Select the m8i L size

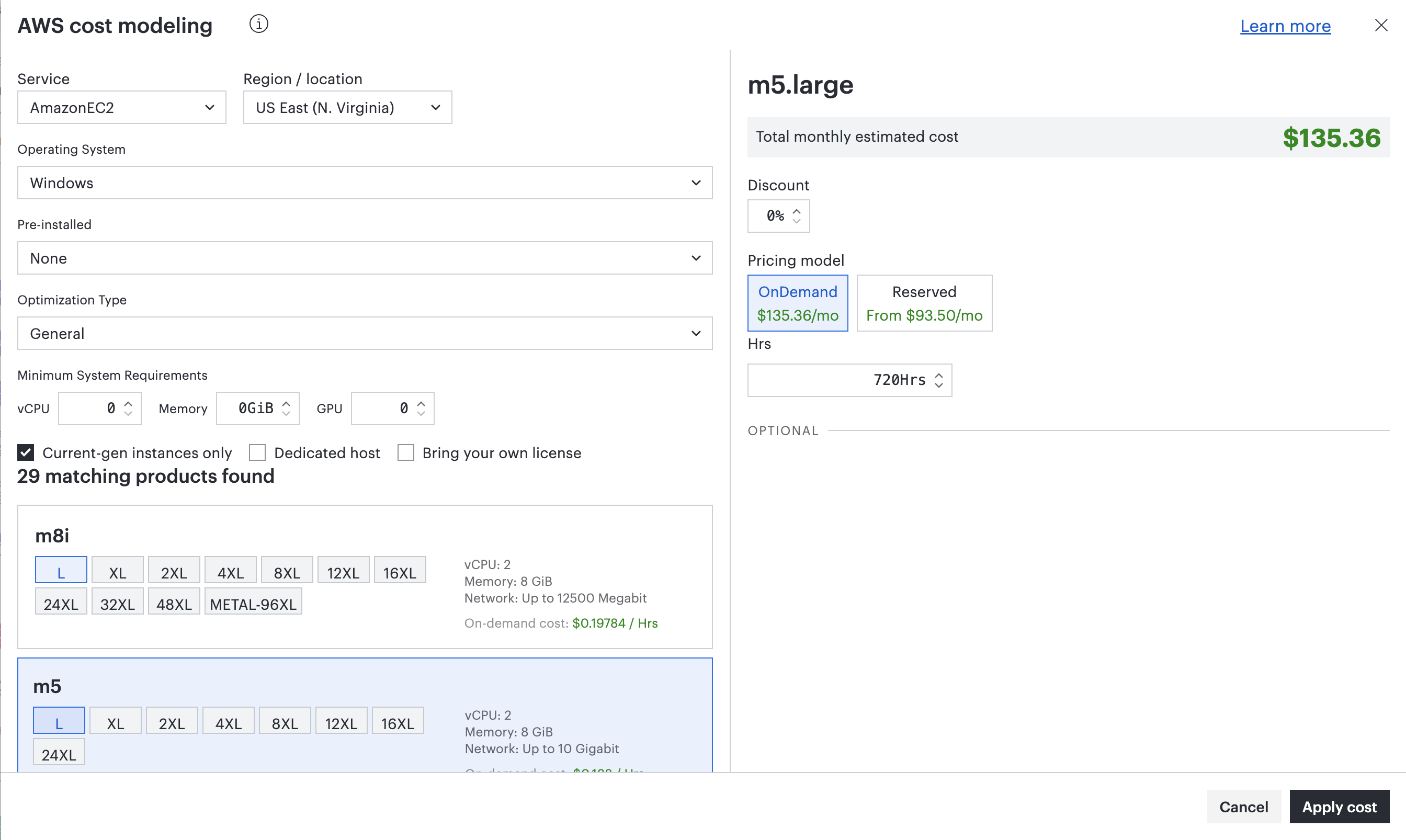point(61,570)
